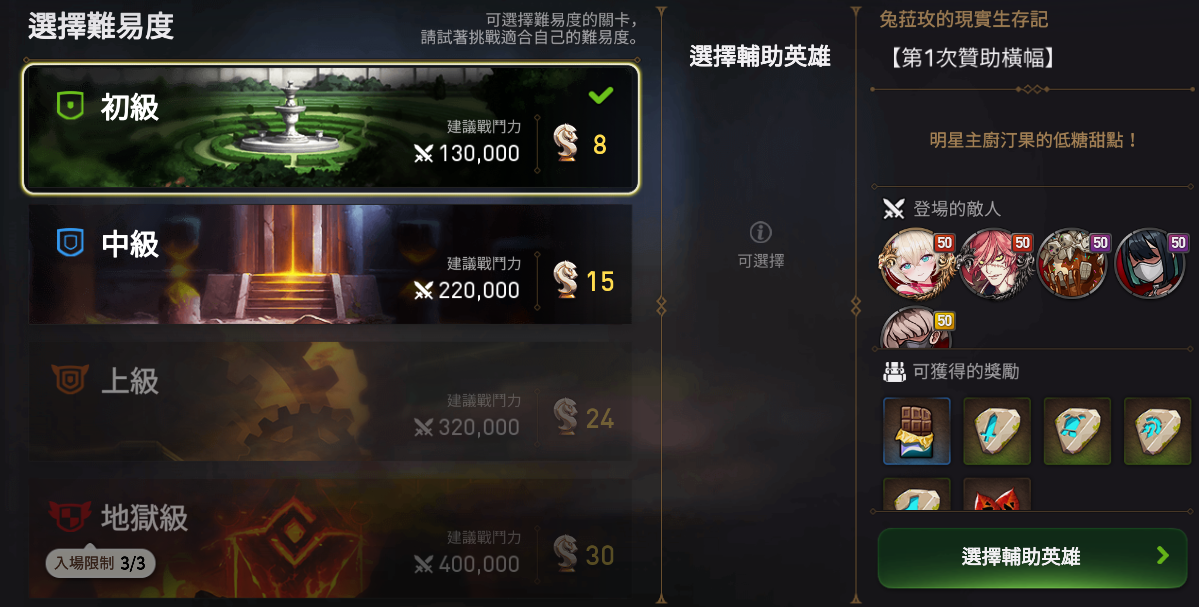Tap the skeleton enemy portrait

click(x=1073, y=264)
